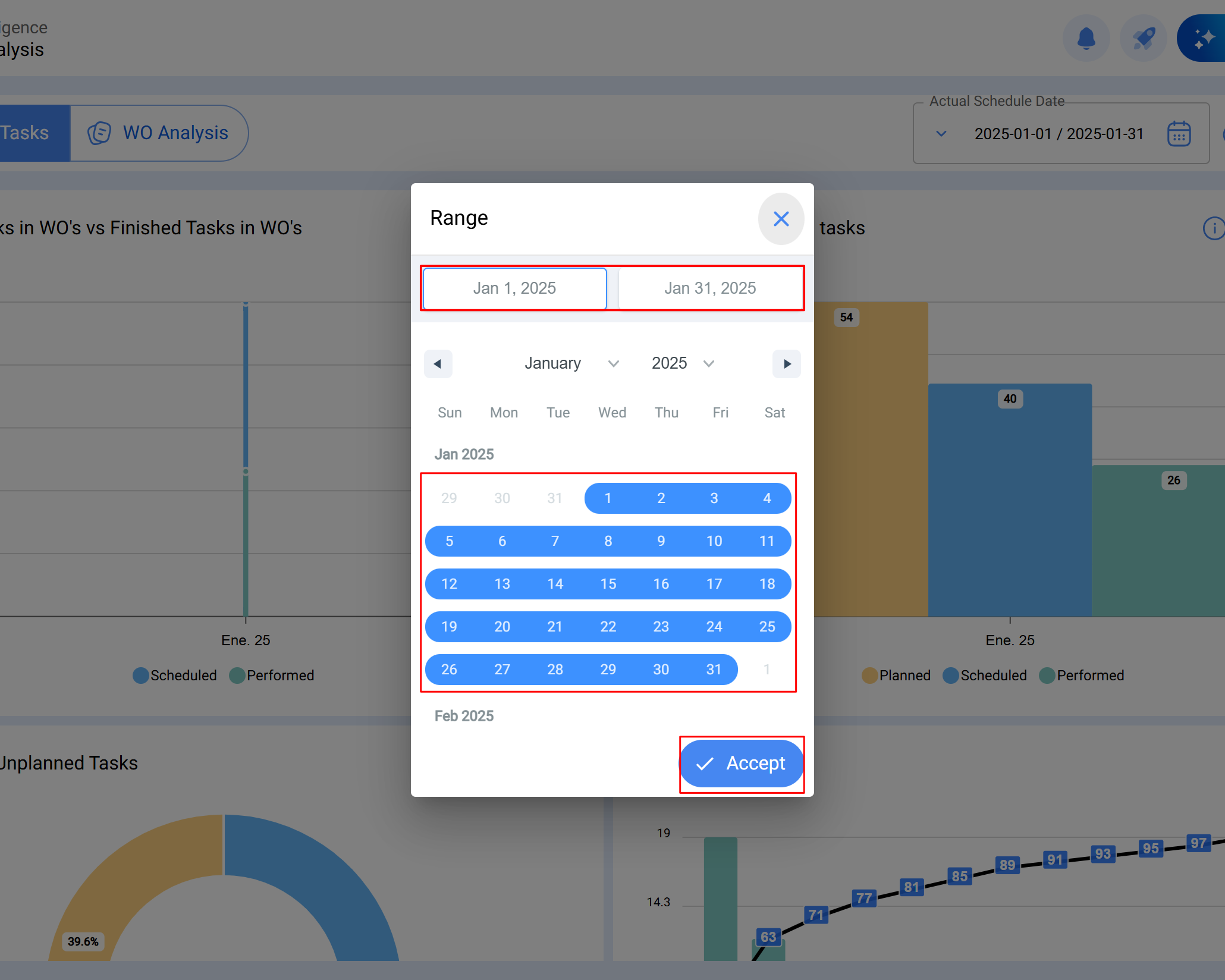Close the Range dialog with X
The image size is (1225, 980).
(781, 219)
